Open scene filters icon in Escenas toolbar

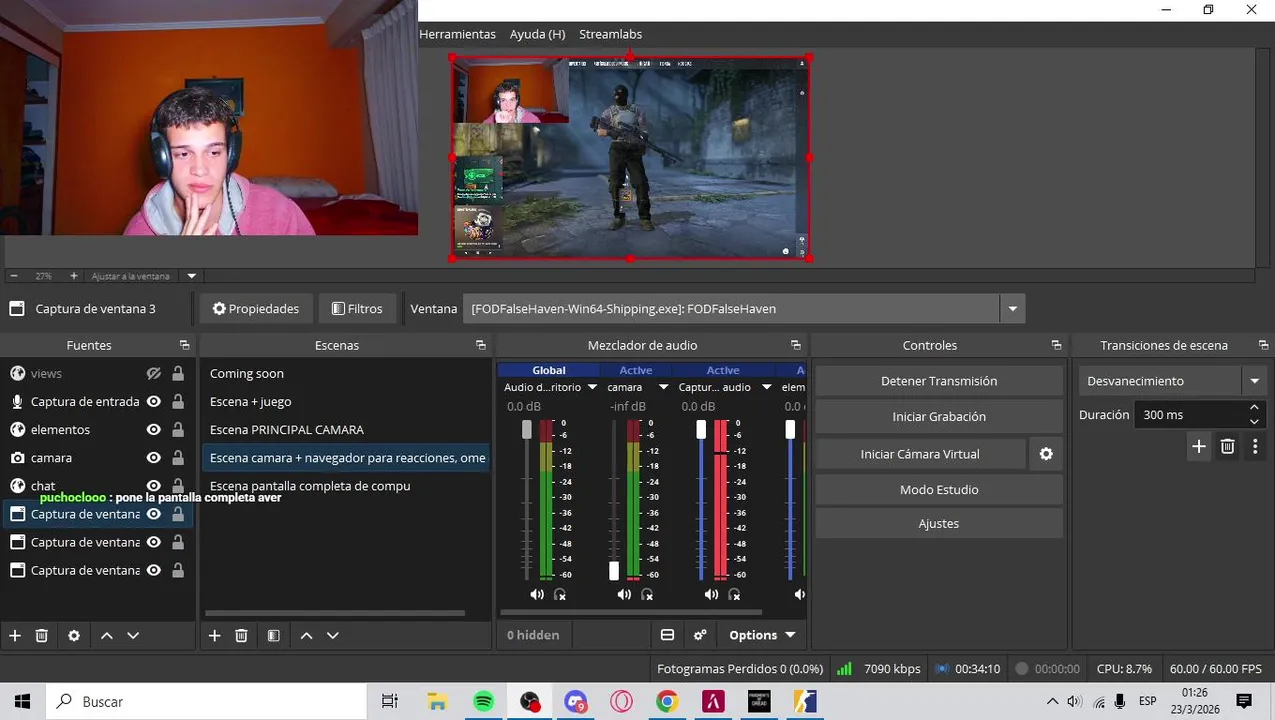click(273, 635)
